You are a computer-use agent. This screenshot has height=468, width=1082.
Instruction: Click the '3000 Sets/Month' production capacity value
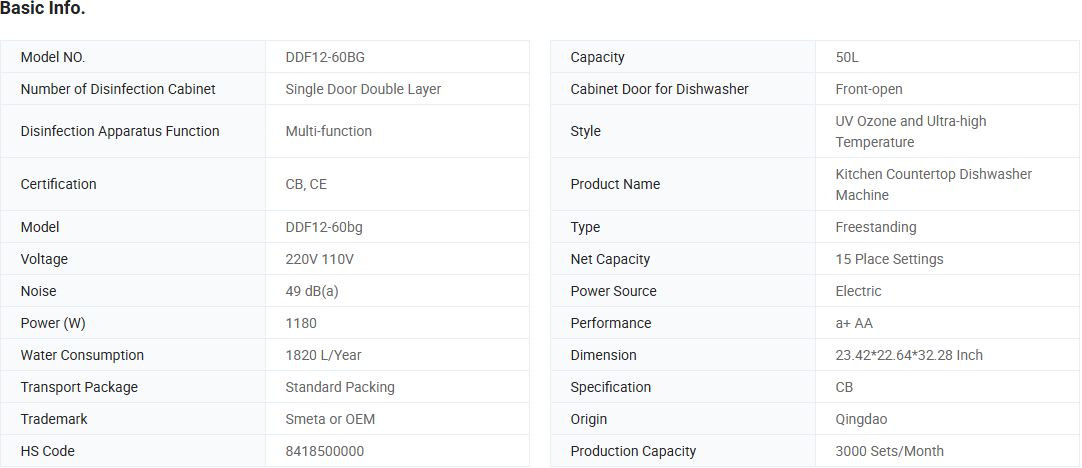889,451
